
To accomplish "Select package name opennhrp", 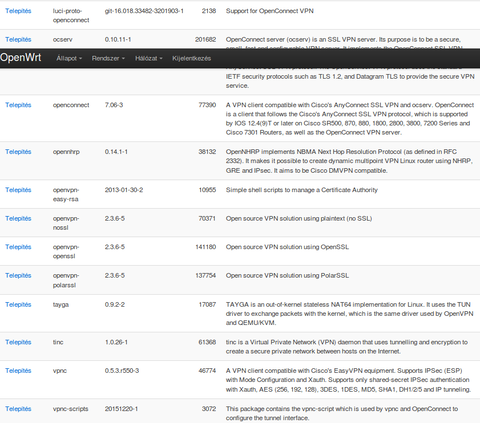I will pyautogui.click(x=66, y=152).
